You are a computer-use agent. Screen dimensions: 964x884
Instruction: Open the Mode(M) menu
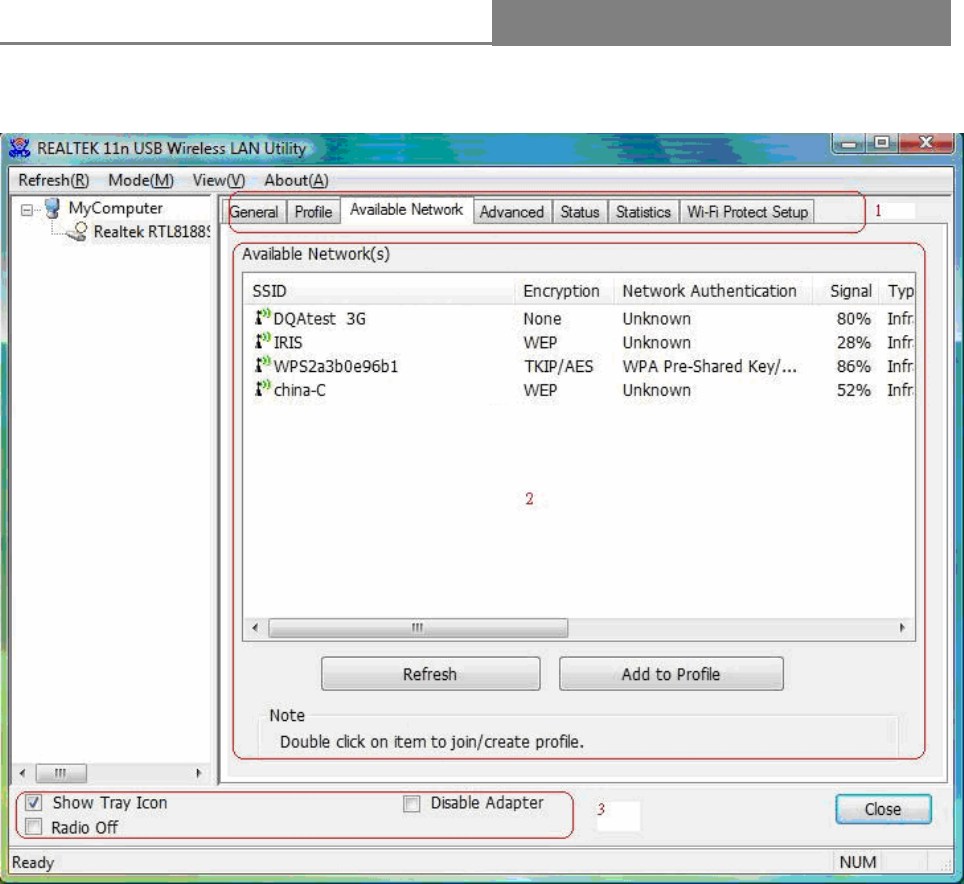(x=141, y=180)
